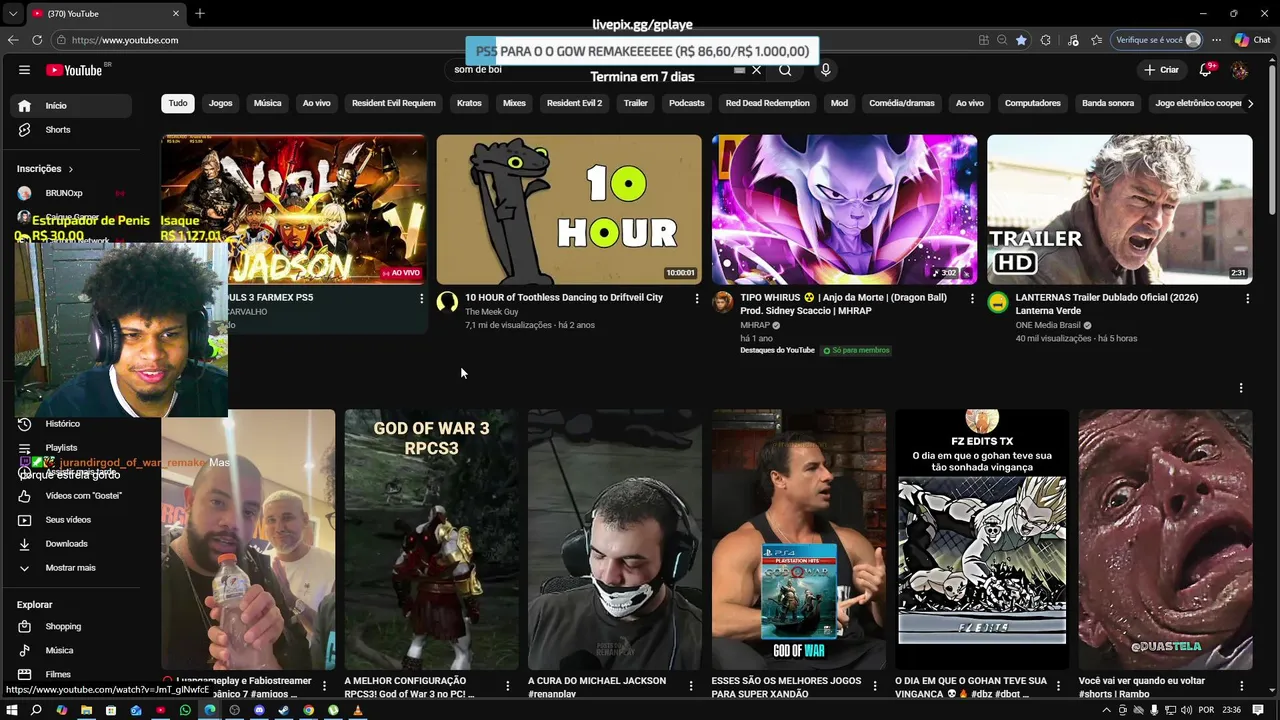Open Seus vídeos
This screenshot has width=1280, height=720.
pyautogui.click(x=72, y=520)
